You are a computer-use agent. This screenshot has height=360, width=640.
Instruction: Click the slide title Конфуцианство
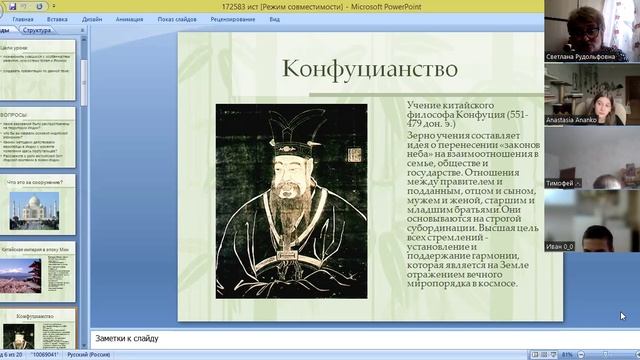pyautogui.click(x=370, y=69)
